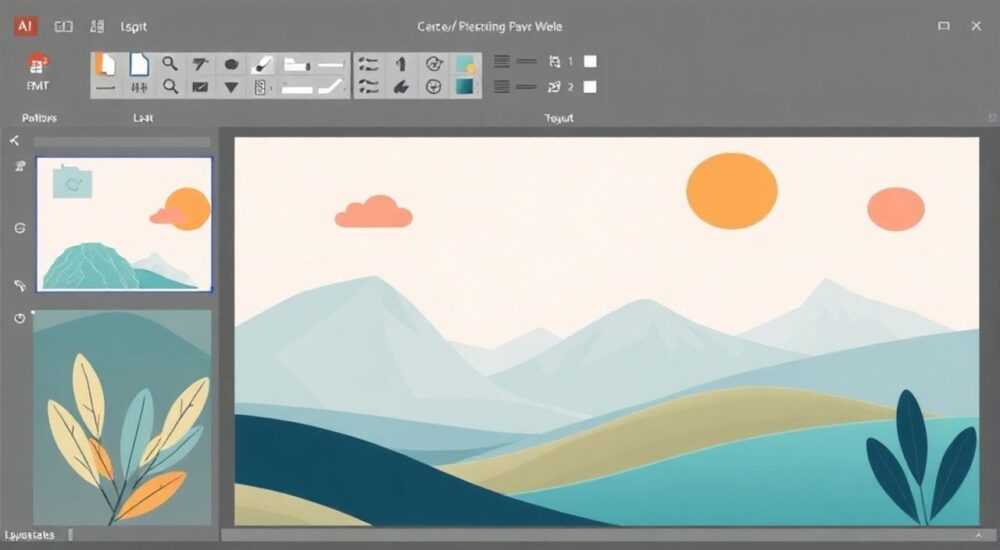Click the window restore icon beside close
The image size is (1000, 550).
tap(944, 26)
